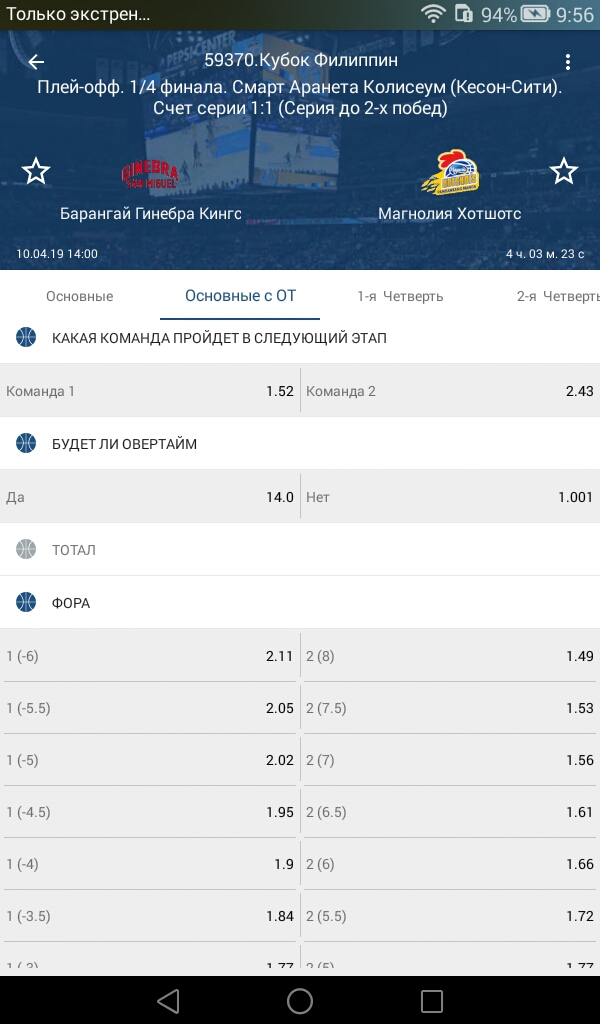Tap the Android recent apps button
This screenshot has height=1024, width=600.
tap(432, 1000)
